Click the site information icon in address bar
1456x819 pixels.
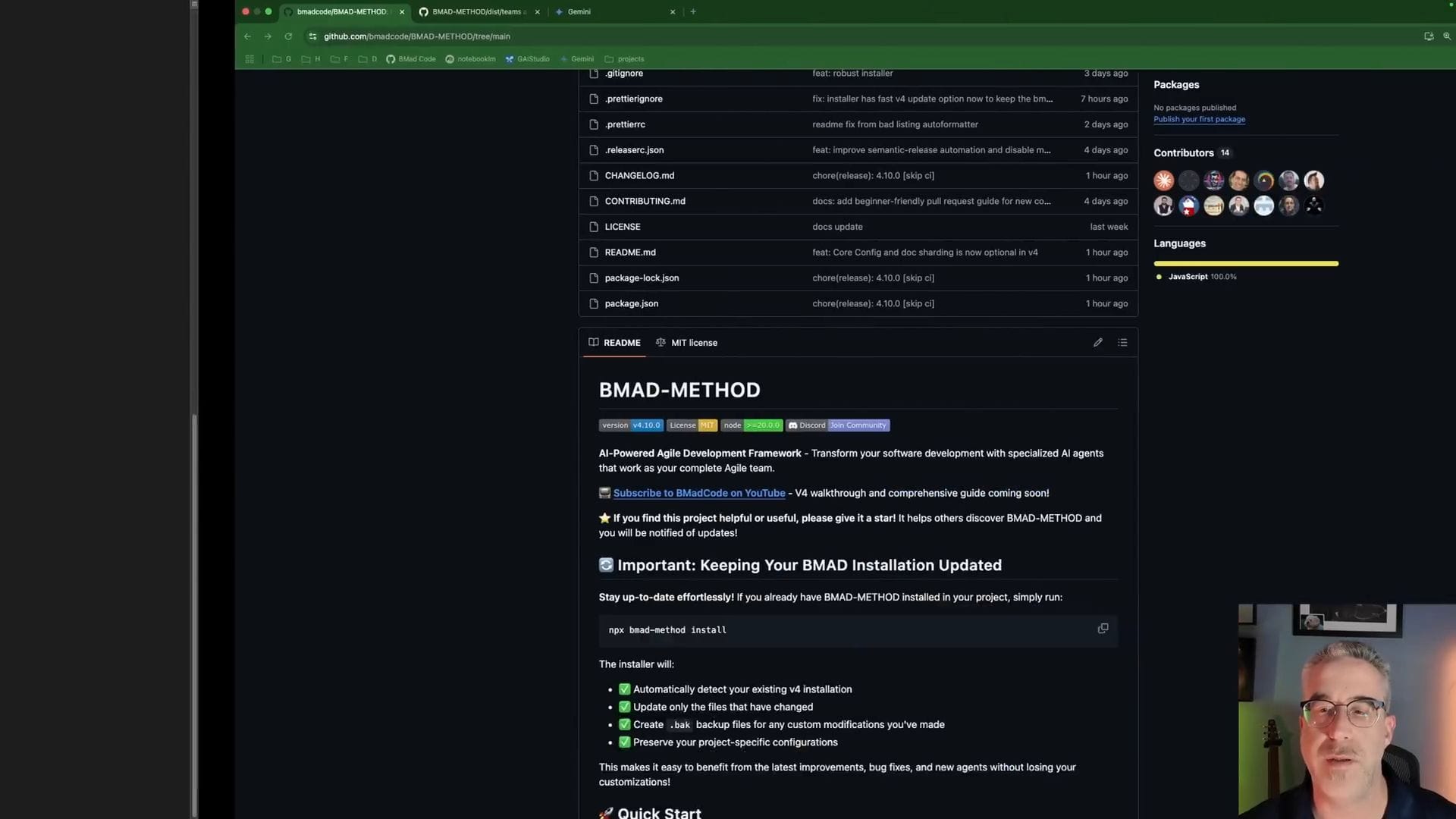click(312, 36)
